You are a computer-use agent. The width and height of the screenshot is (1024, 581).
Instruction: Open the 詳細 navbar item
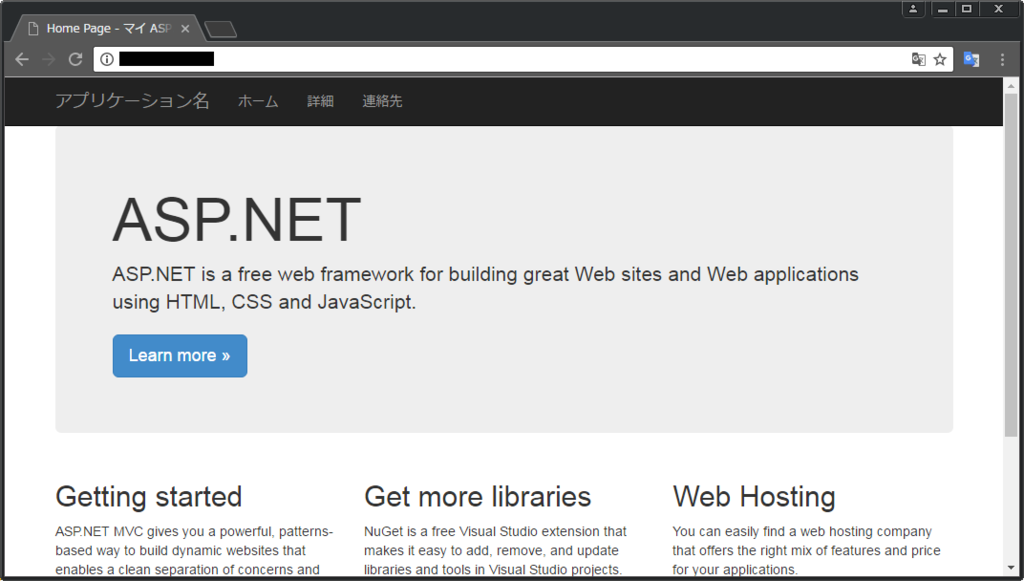320,101
